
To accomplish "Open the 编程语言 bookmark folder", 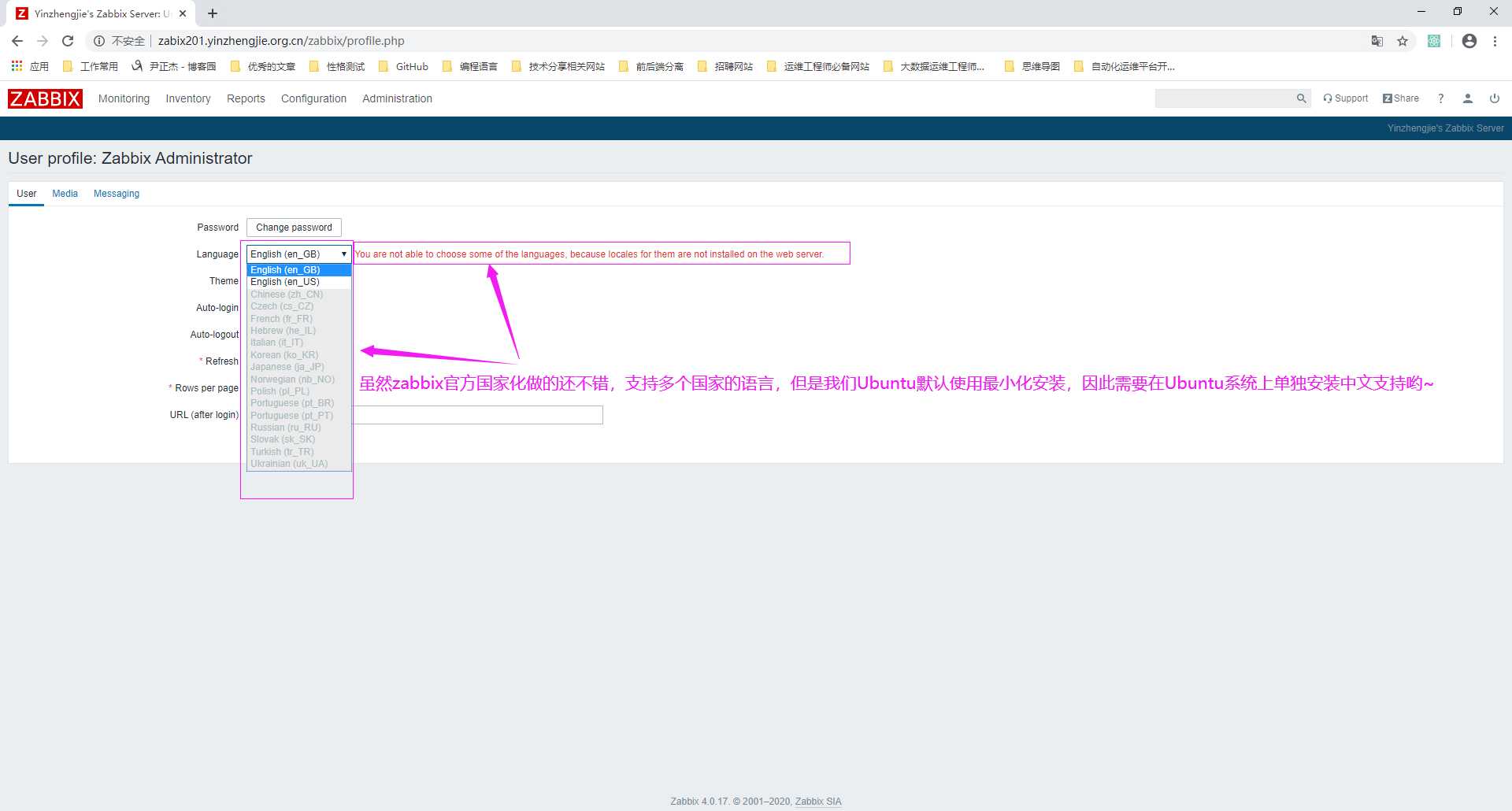I will [470, 66].
